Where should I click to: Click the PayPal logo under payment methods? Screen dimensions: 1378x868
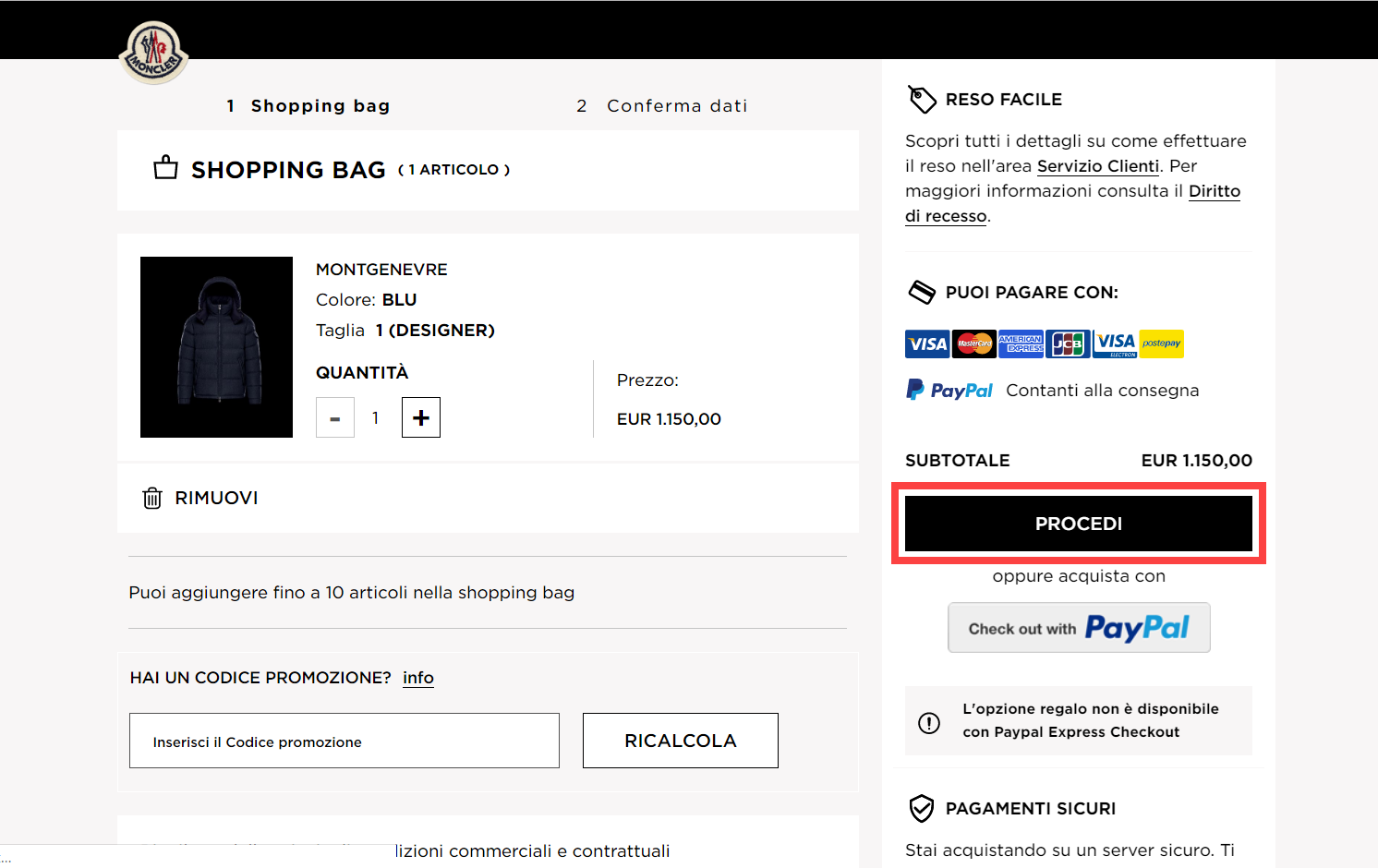pos(949,391)
